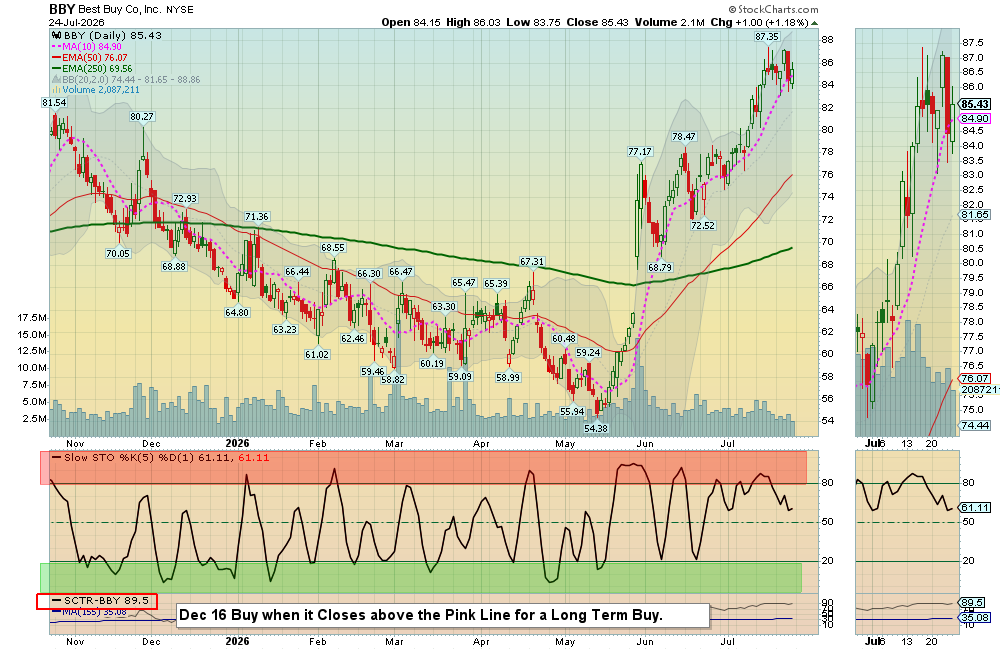1000x650 pixels.
Task: Click the Open 84.15 value
Action: pyautogui.click(x=411, y=22)
